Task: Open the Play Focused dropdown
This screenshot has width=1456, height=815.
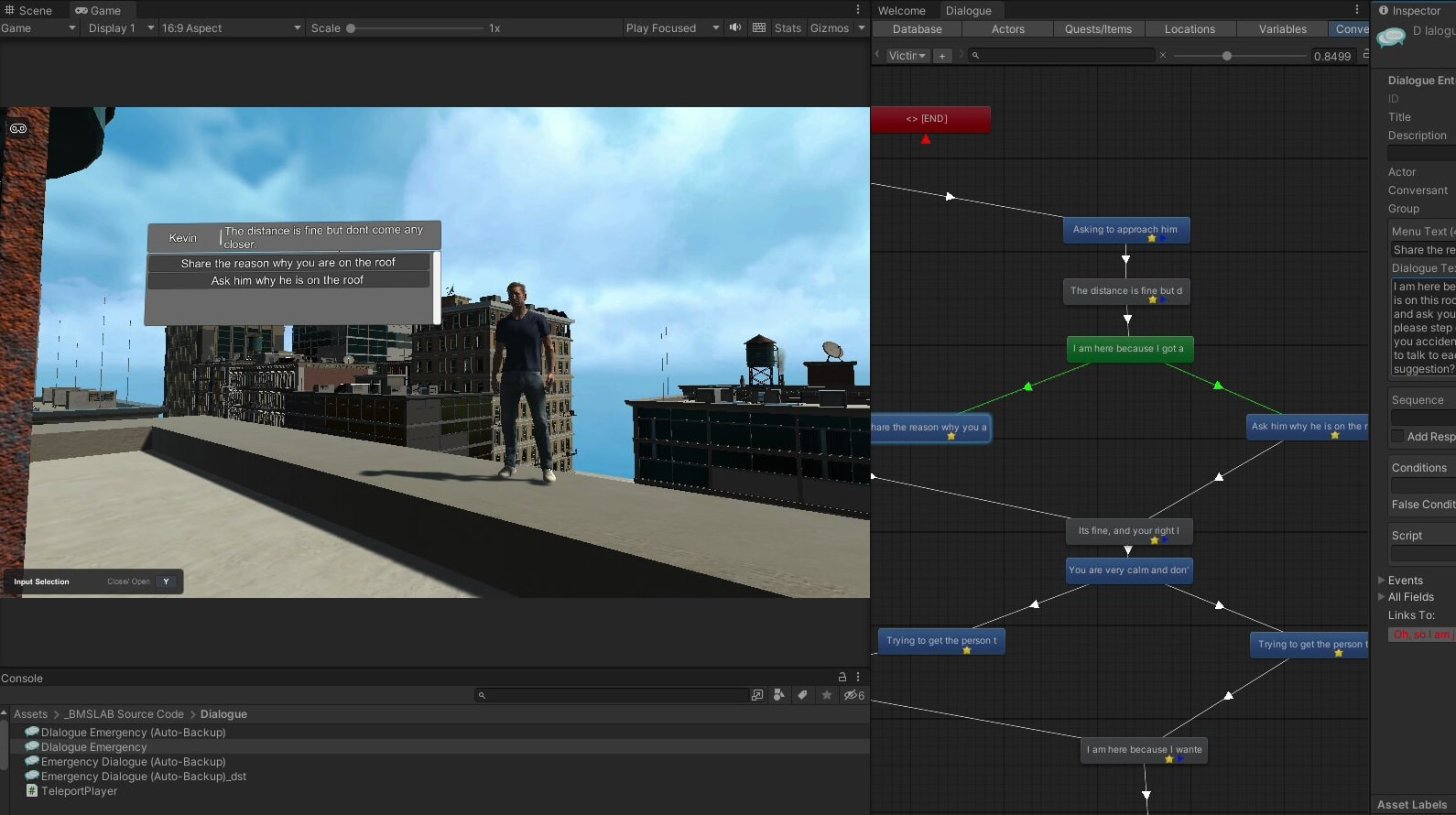Action: pyautogui.click(x=672, y=28)
